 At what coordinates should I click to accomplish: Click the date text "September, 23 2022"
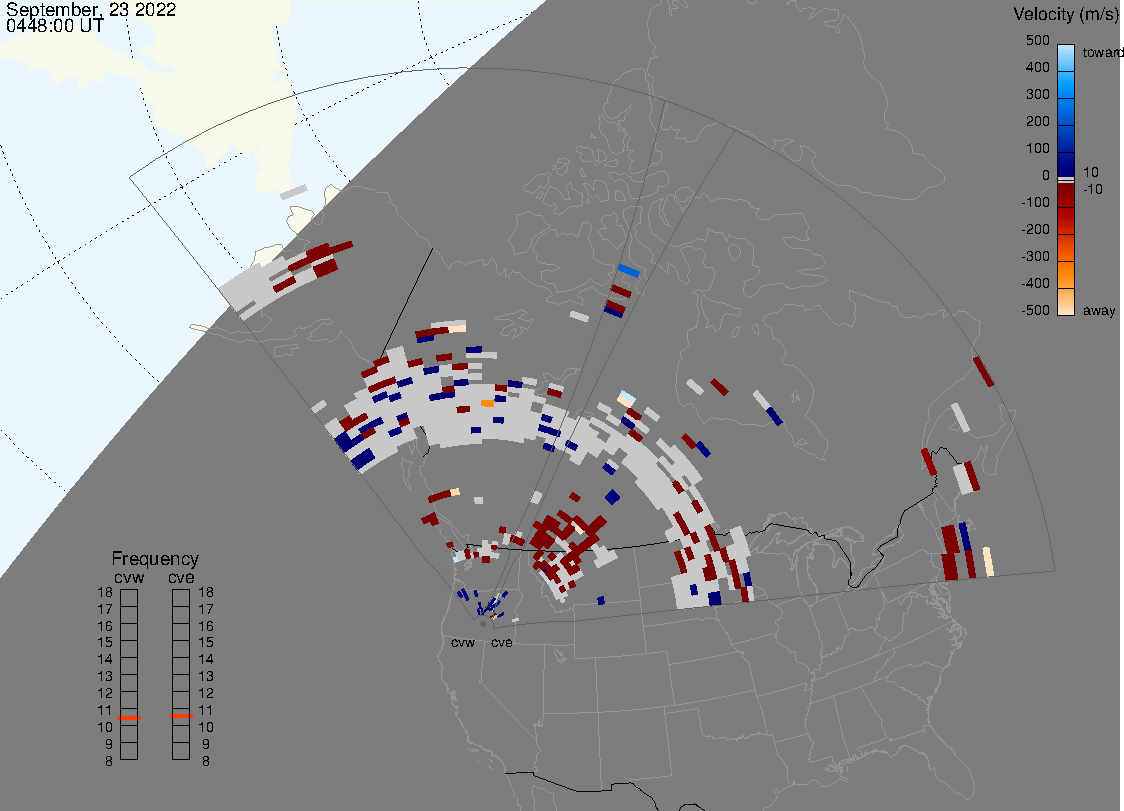pyautogui.click(x=91, y=9)
